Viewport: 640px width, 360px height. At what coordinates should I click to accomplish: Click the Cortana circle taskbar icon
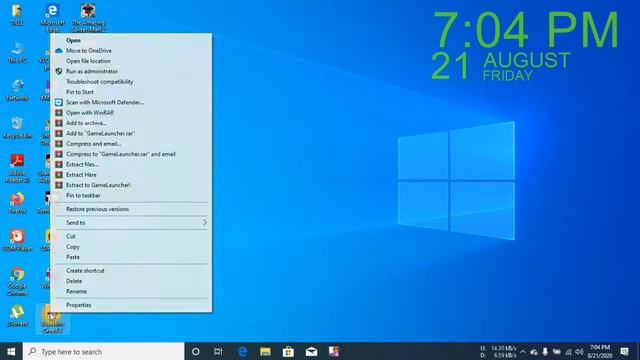196,351
